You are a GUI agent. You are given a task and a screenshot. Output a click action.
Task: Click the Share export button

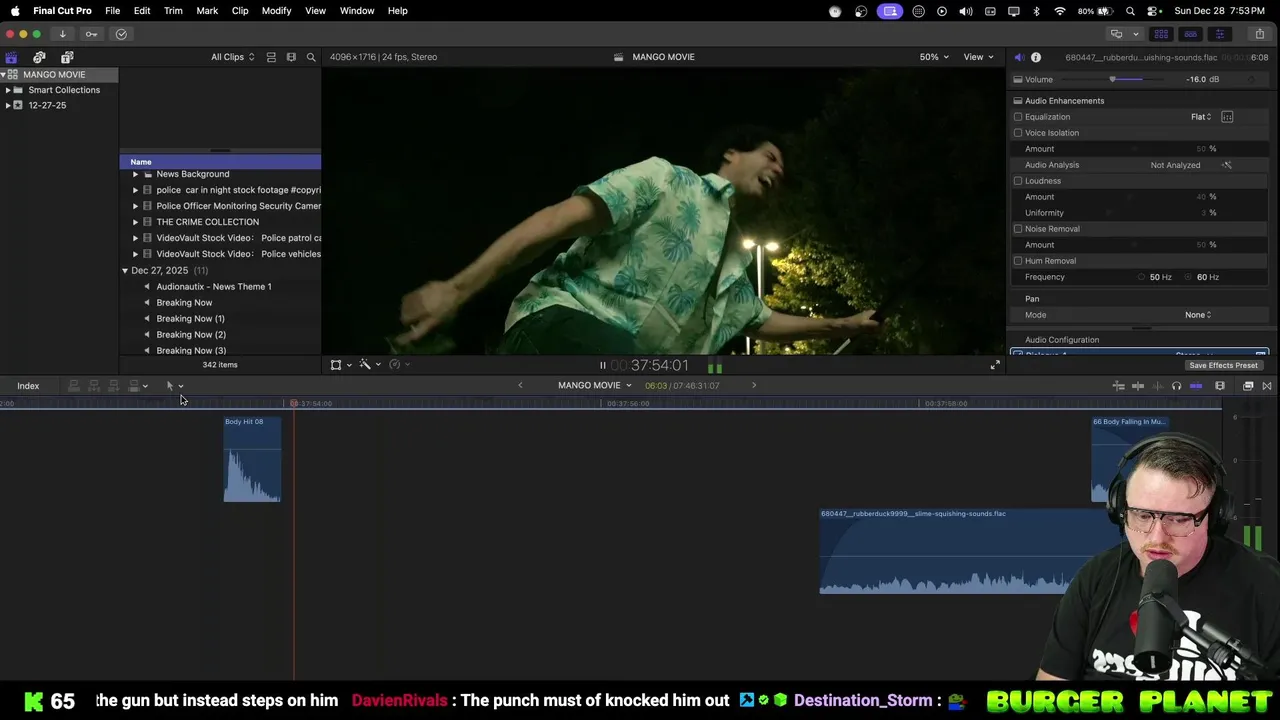tap(1259, 34)
